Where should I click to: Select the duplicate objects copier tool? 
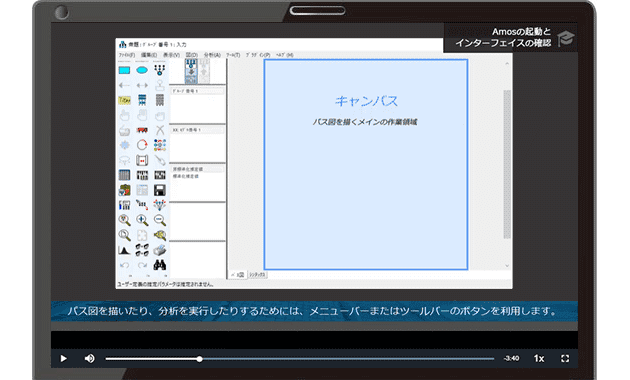[125, 130]
